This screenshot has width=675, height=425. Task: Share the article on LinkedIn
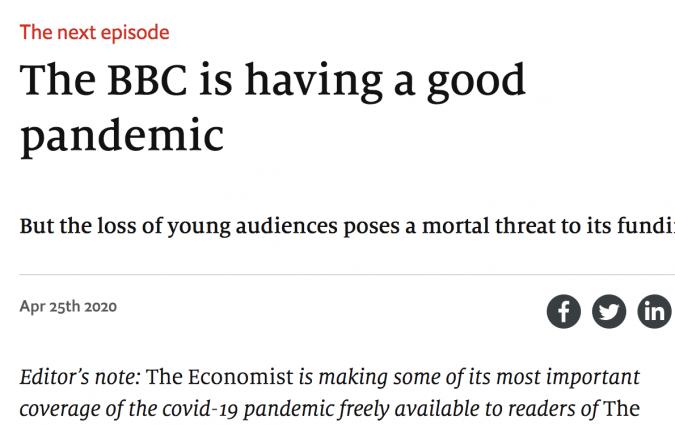(x=654, y=311)
